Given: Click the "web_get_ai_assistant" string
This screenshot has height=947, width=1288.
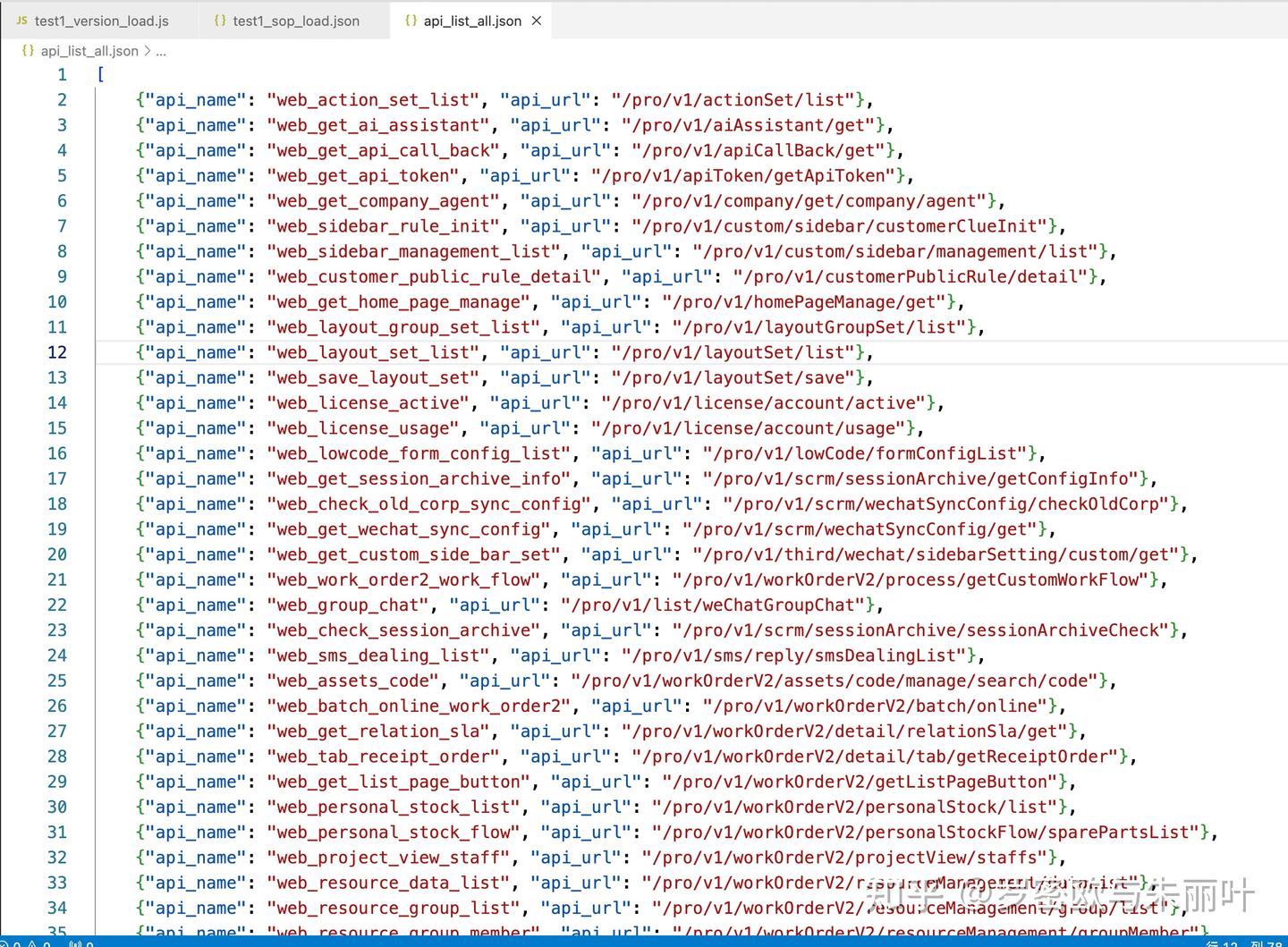Looking at the screenshot, I should (378, 125).
